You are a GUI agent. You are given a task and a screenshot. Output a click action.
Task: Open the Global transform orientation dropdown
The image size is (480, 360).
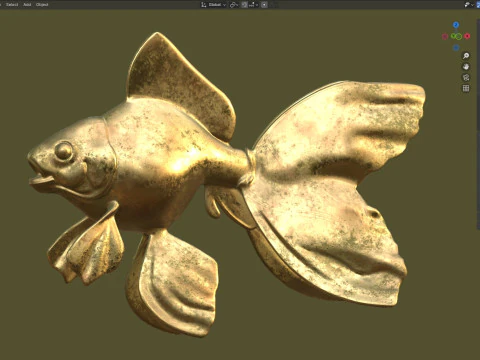pyautogui.click(x=213, y=5)
